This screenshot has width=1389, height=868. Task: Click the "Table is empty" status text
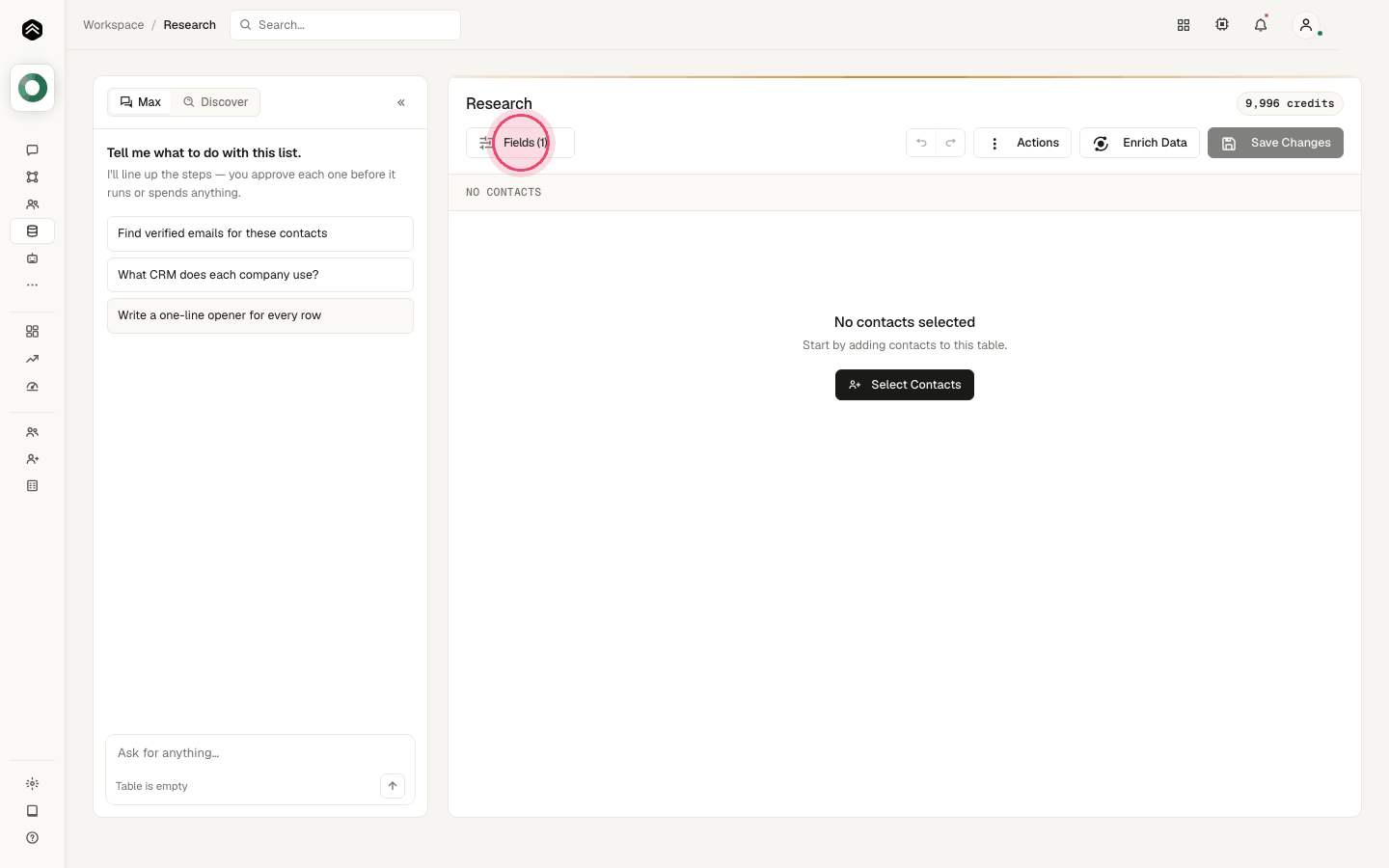[x=151, y=786]
